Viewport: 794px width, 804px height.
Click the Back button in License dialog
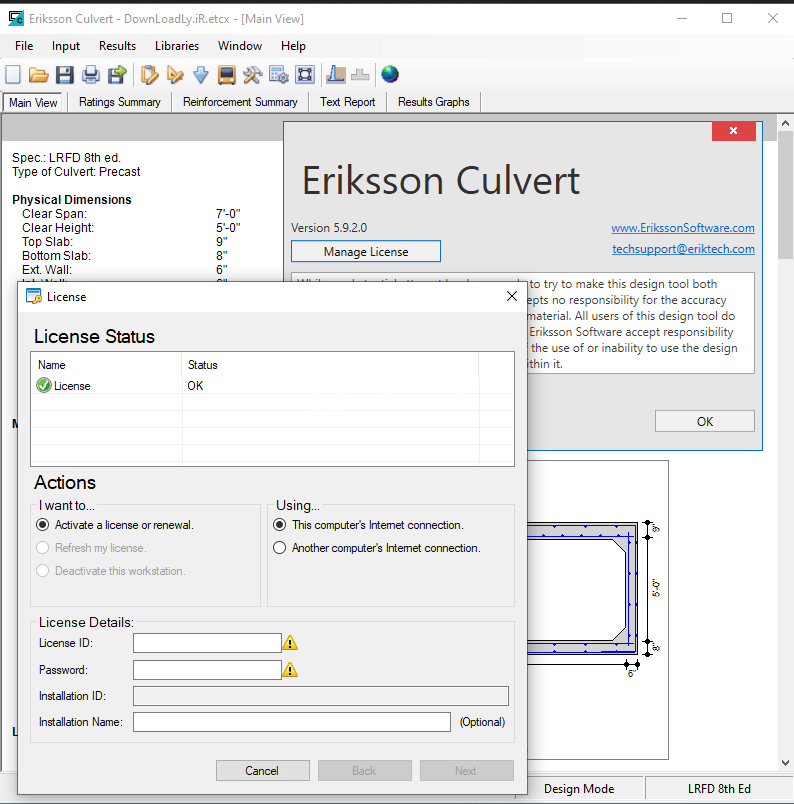[365, 770]
